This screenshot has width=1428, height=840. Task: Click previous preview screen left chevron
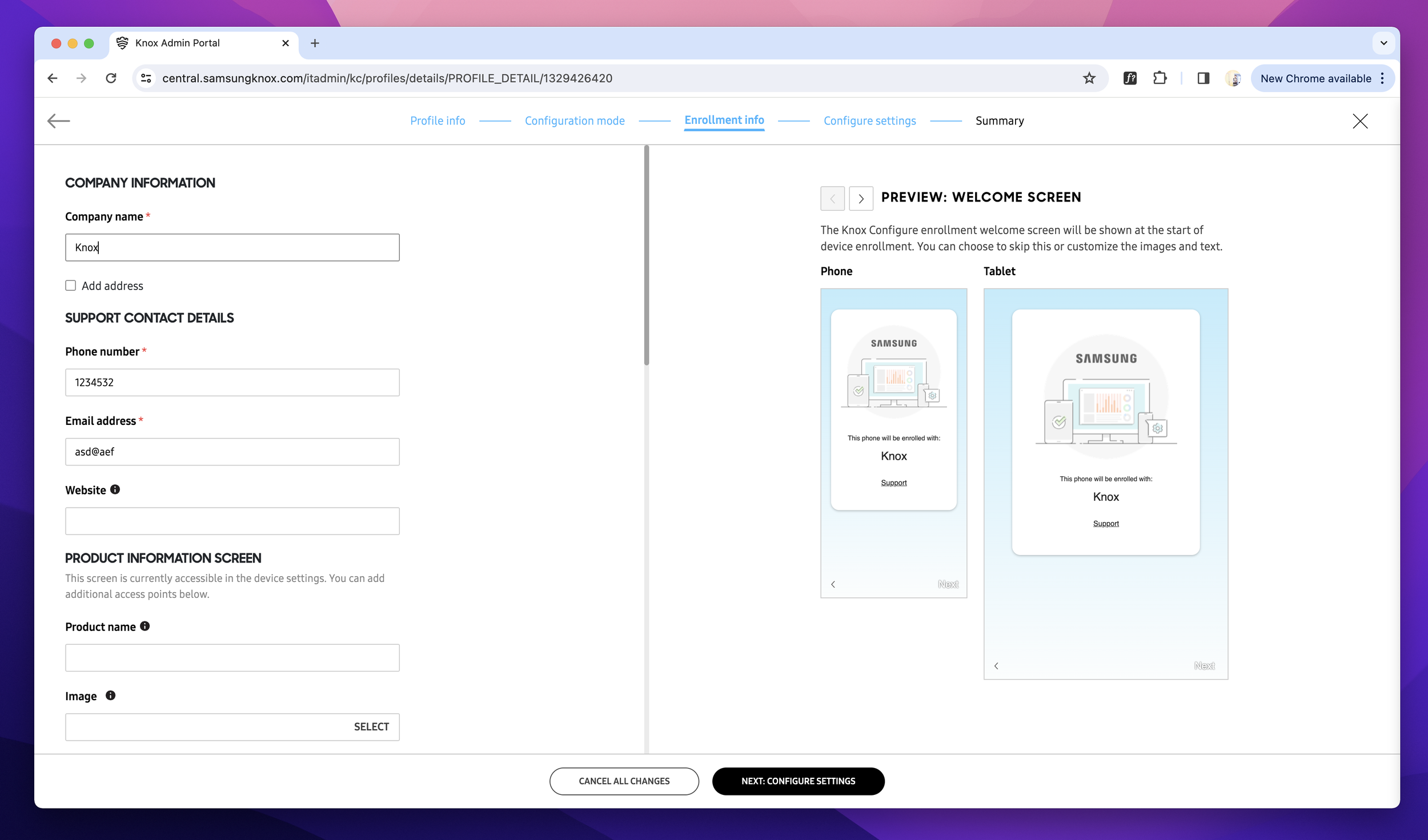[832, 199]
